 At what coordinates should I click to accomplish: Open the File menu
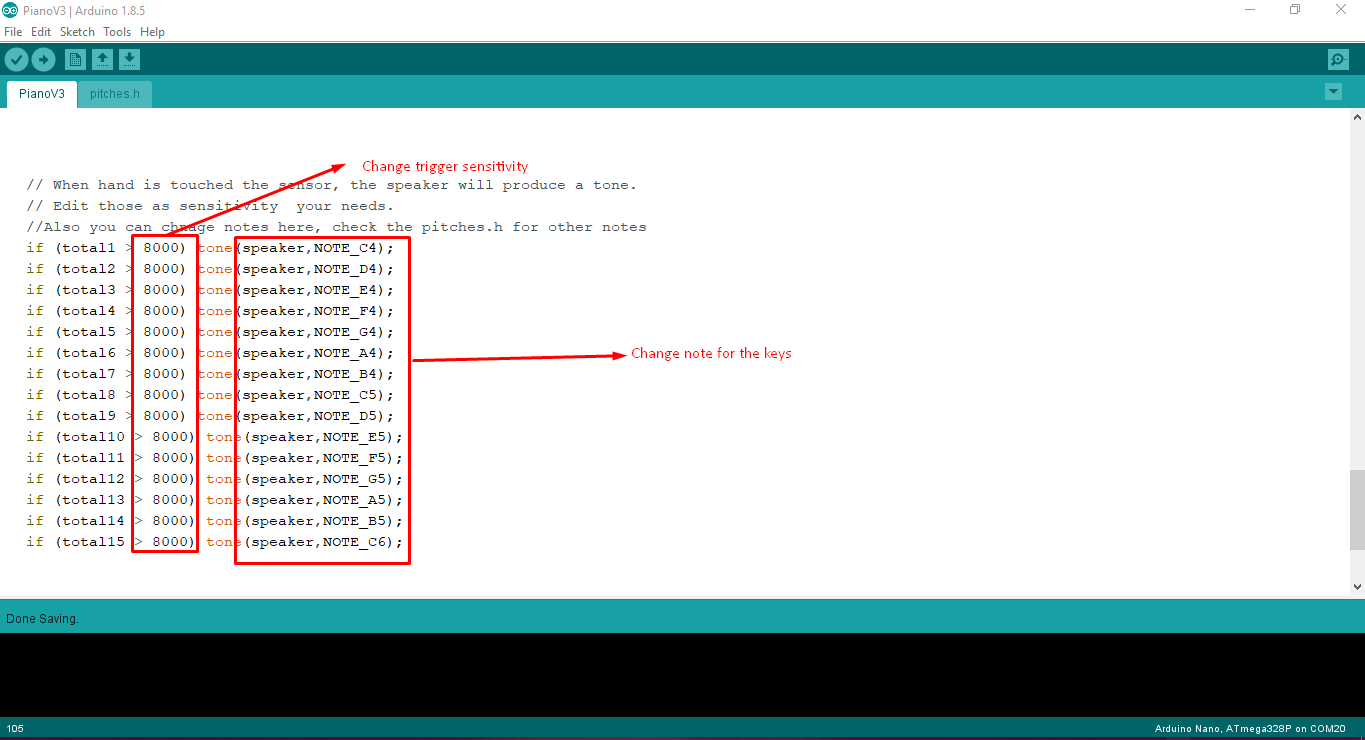point(13,32)
